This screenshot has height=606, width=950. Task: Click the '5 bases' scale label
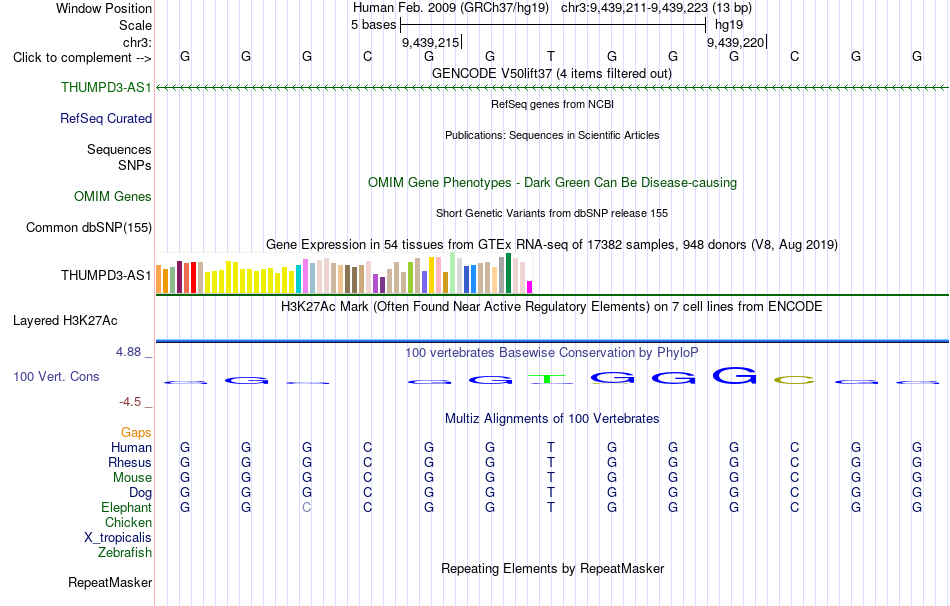tap(373, 25)
